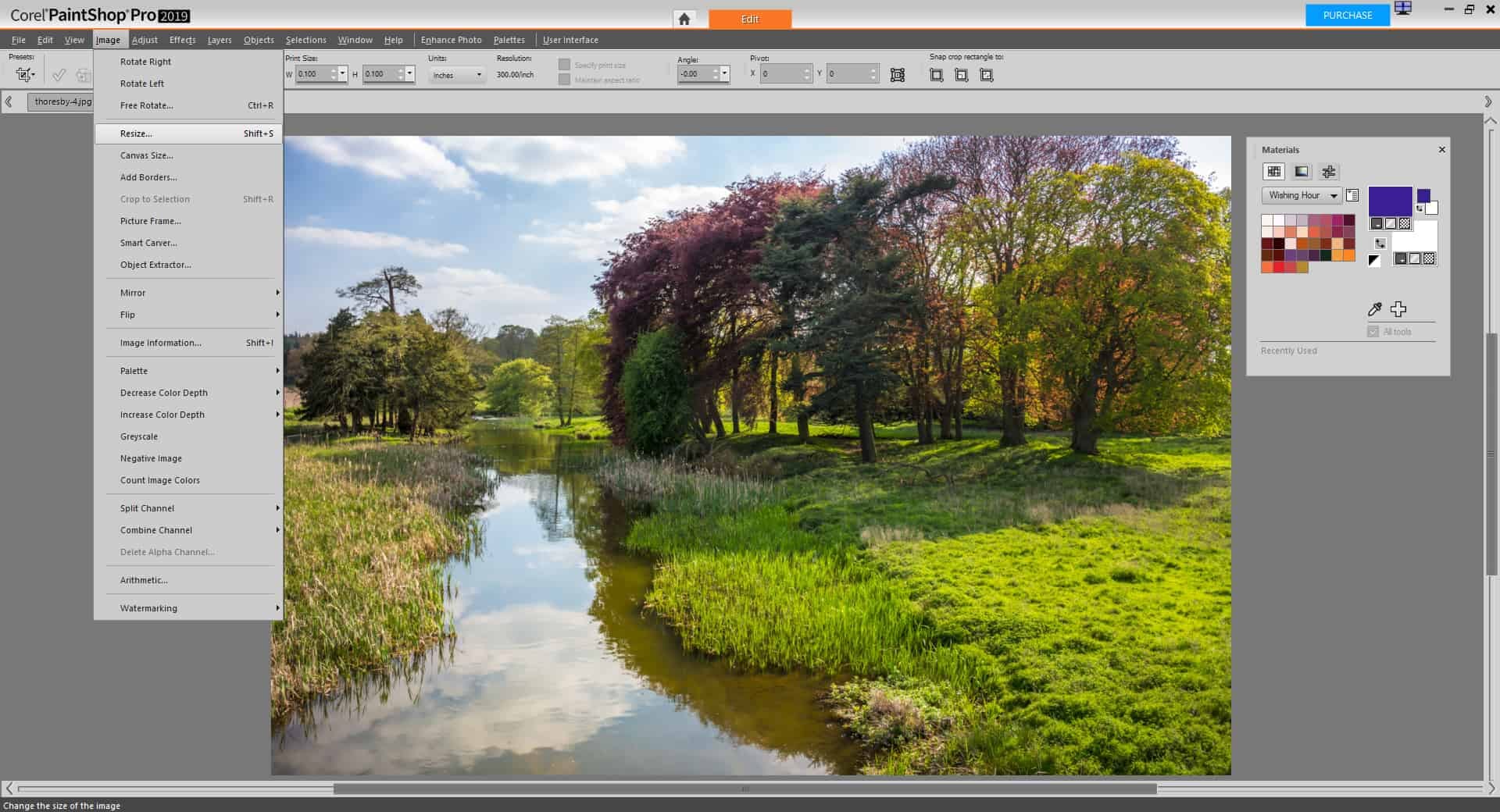Open the Adjust menu
The width and height of the screenshot is (1500, 812).
click(x=145, y=40)
